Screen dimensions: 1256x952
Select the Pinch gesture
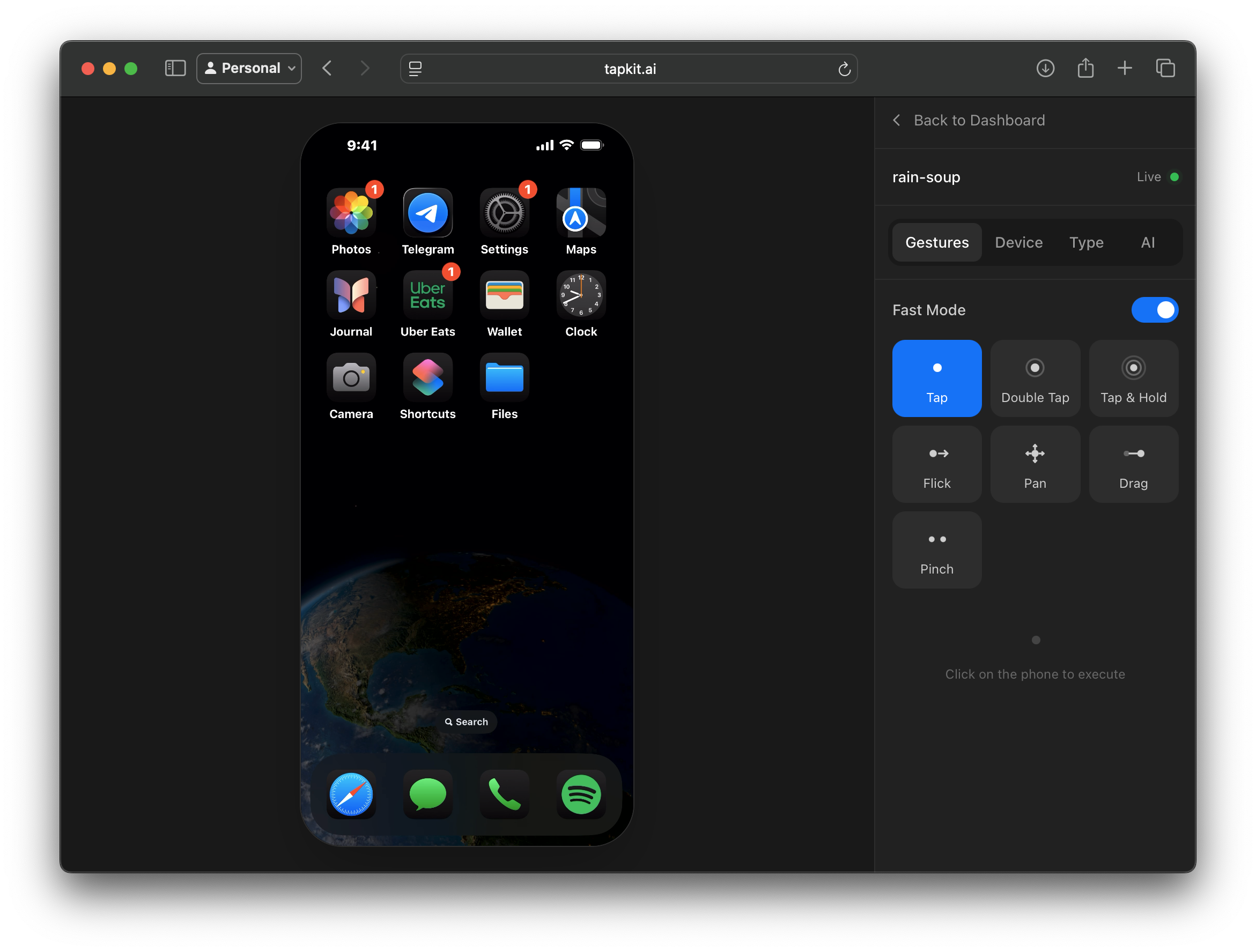[x=936, y=549]
